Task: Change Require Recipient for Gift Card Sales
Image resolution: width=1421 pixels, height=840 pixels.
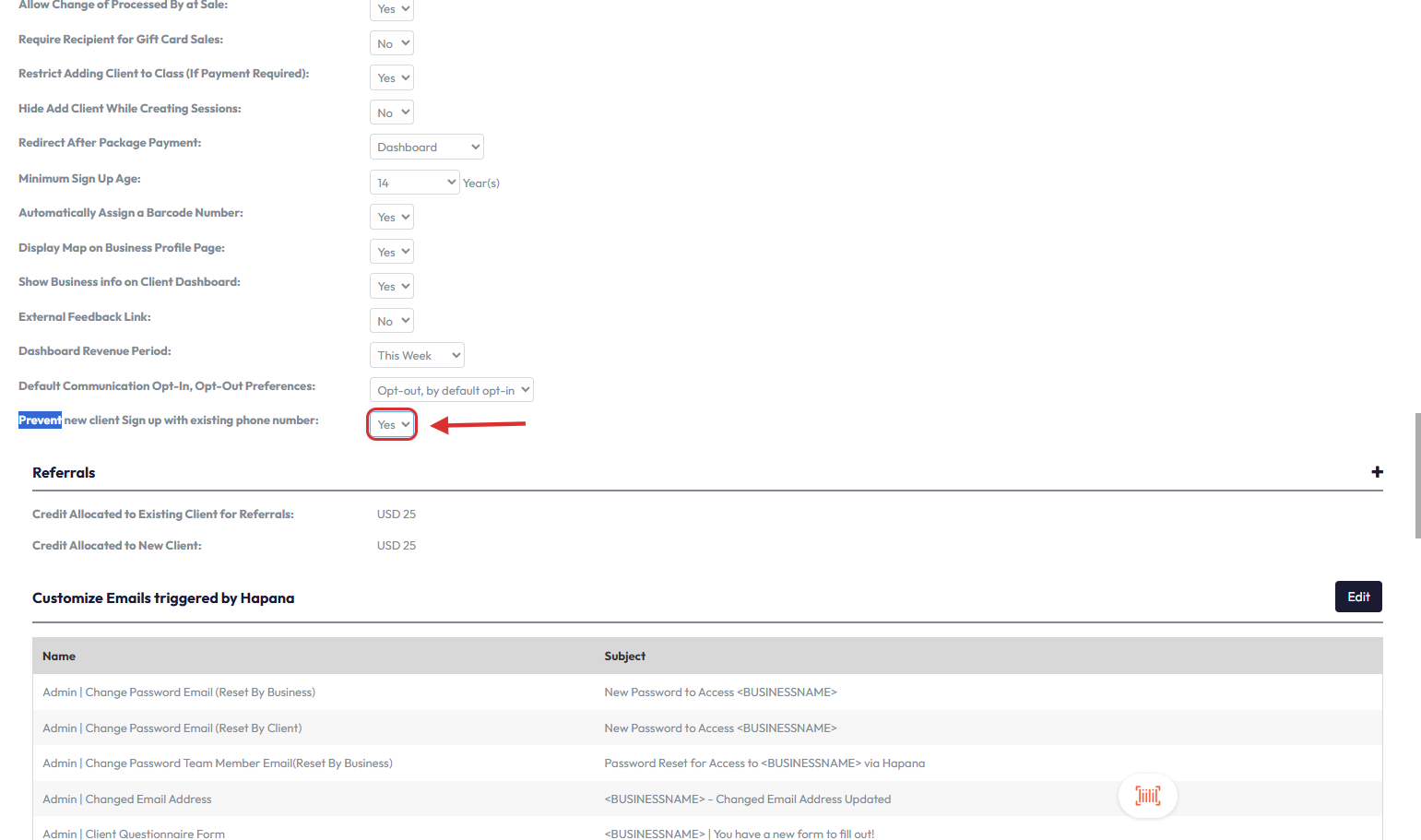Action: [x=392, y=43]
